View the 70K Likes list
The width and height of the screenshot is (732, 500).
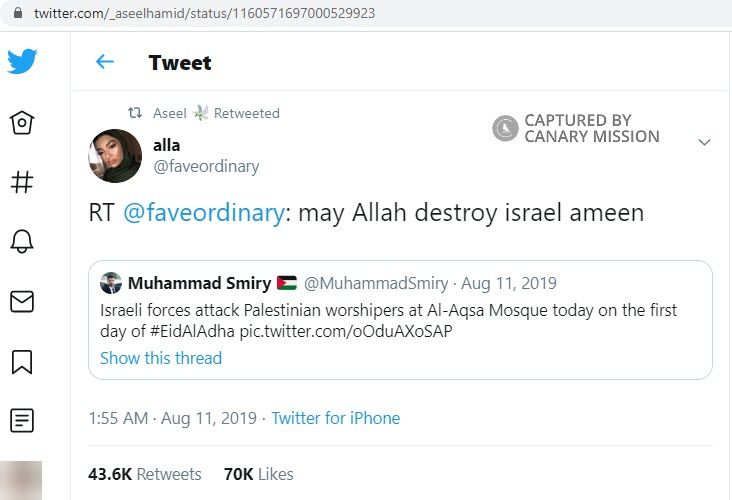[258, 474]
